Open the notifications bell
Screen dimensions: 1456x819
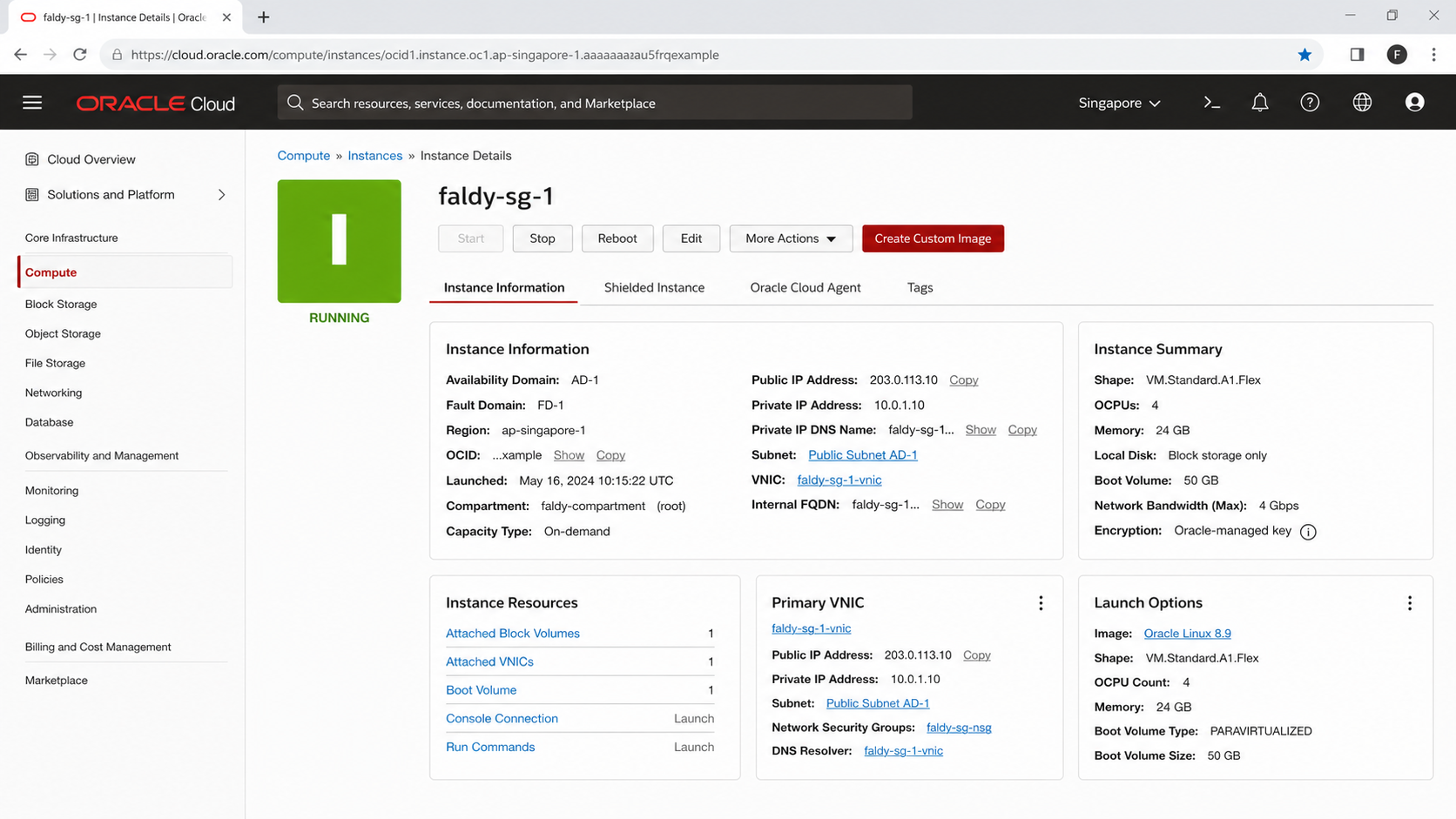tap(1259, 103)
